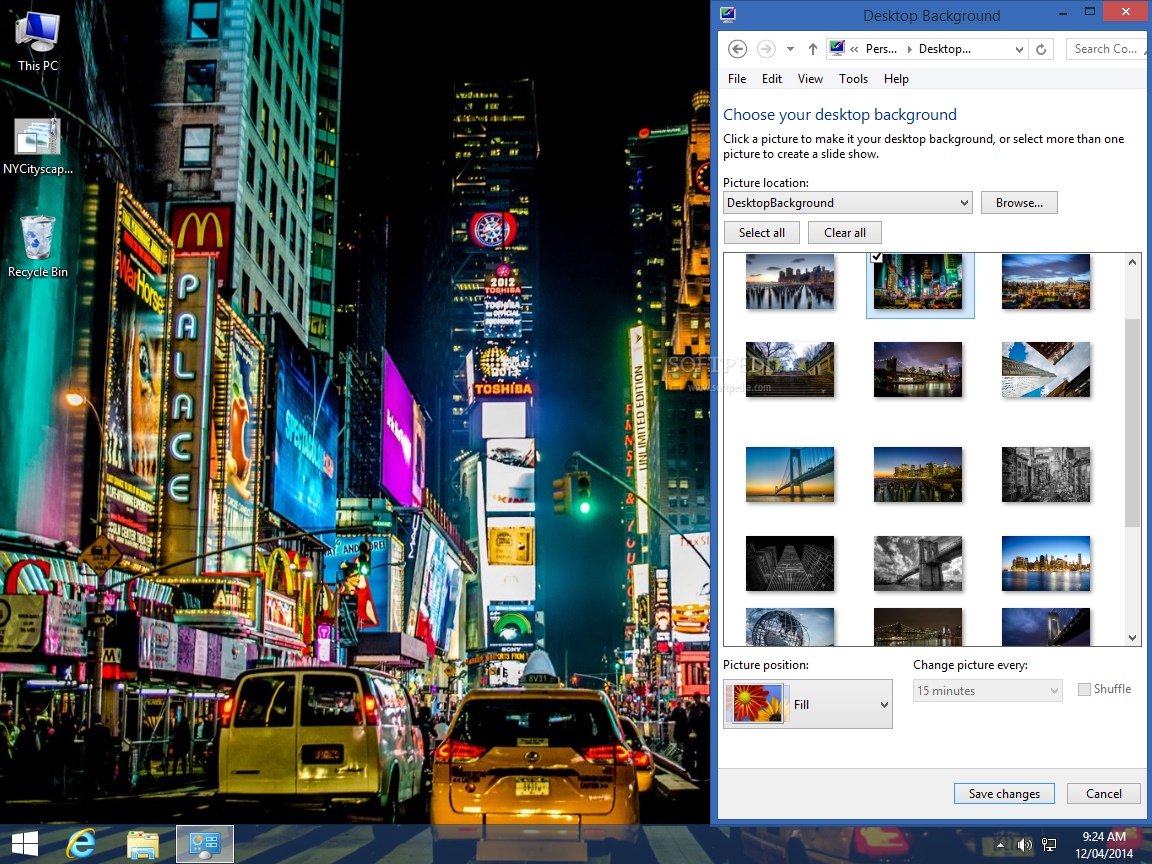This screenshot has width=1152, height=864.
Task: Refresh the Desktop Background window
Action: (1041, 49)
